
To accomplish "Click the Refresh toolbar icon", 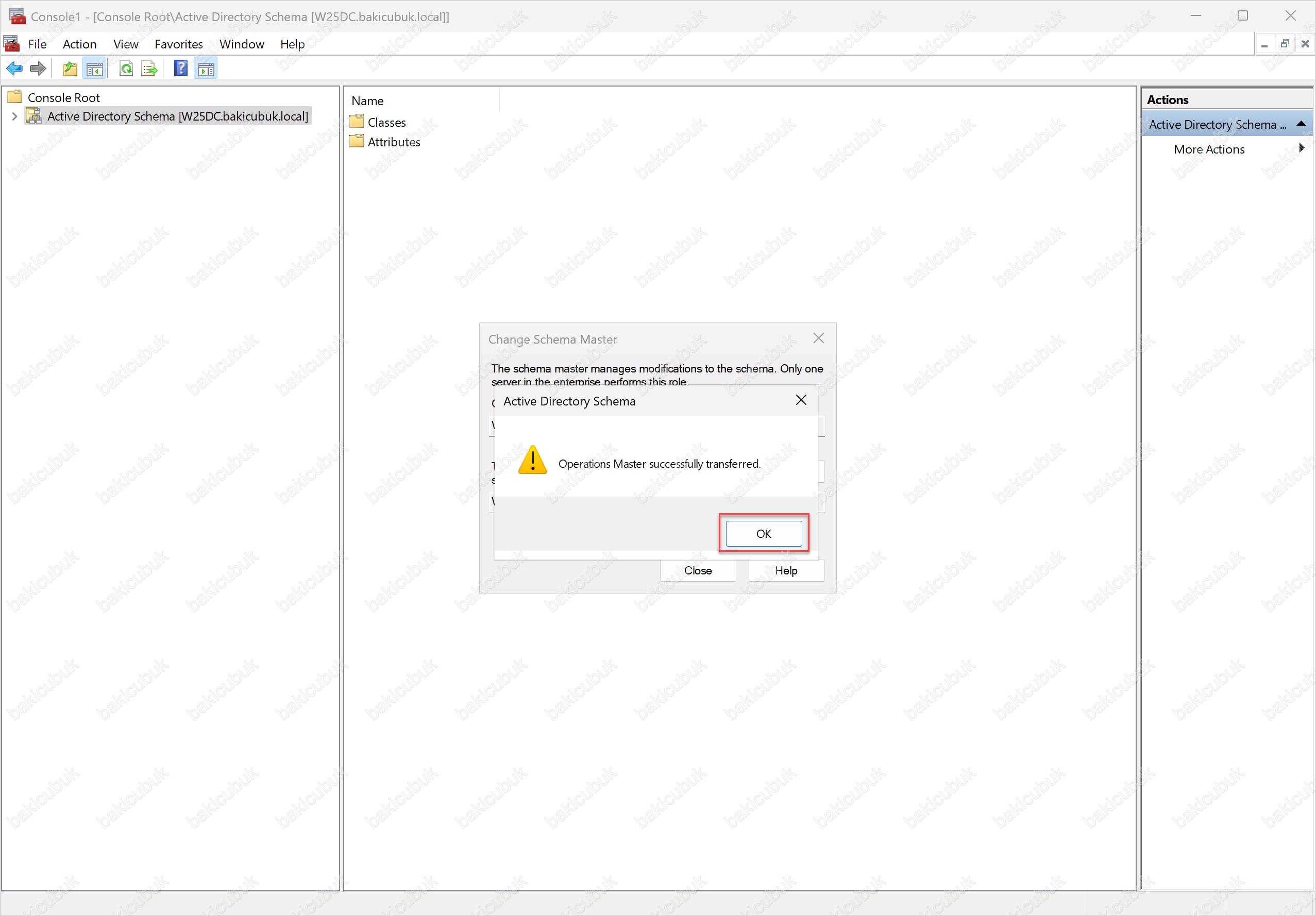I will click(x=126, y=69).
